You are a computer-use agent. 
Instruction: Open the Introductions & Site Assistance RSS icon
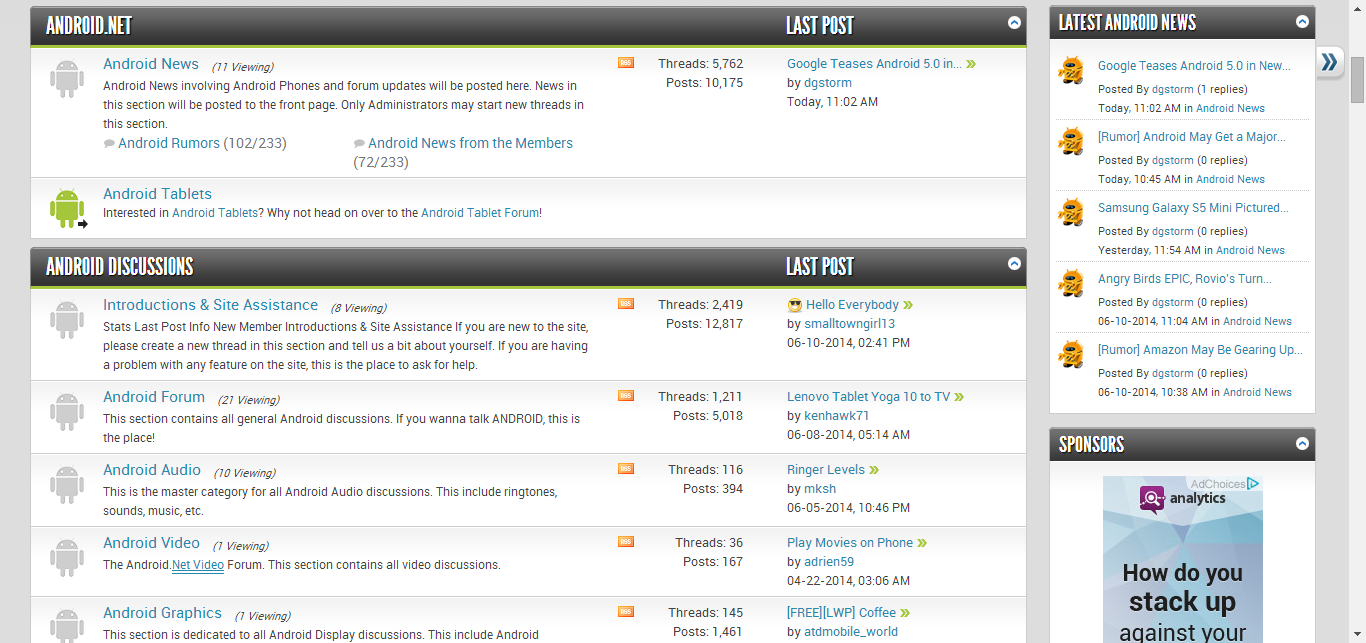pyautogui.click(x=626, y=304)
